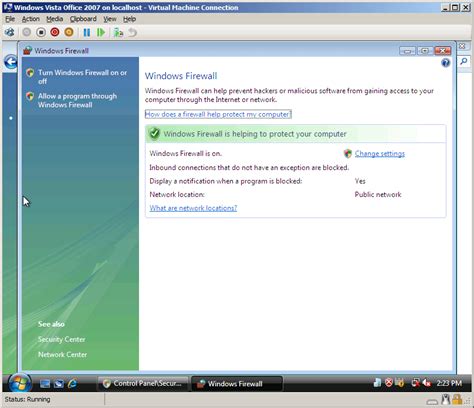Click the search magnifier in Control Panel window
Viewport: 474px width, 408px height.
464,61
